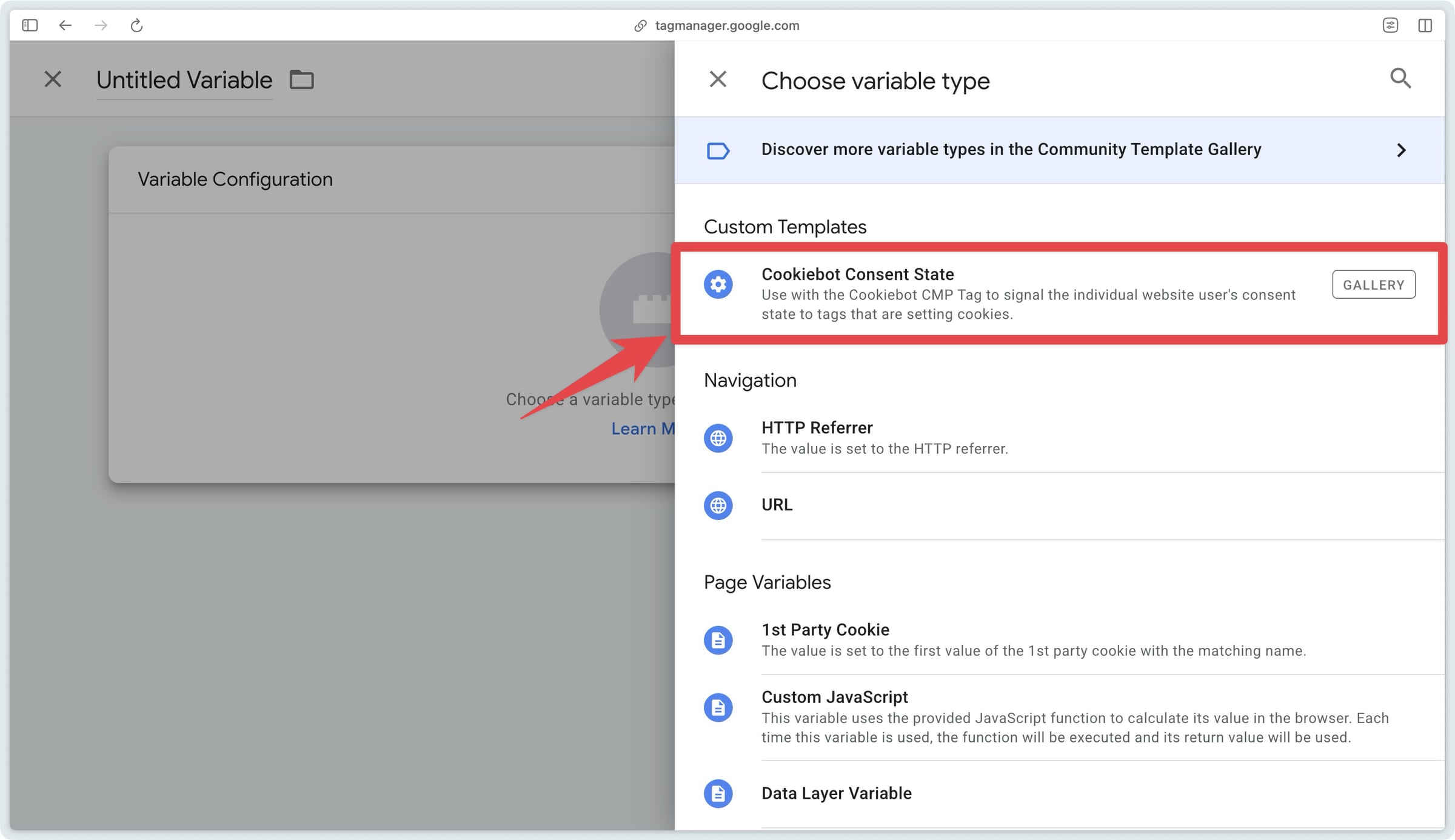Select the Cookiebot Consent State variable type
Viewport: 1455px width, 840px height.
click(1059, 293)
